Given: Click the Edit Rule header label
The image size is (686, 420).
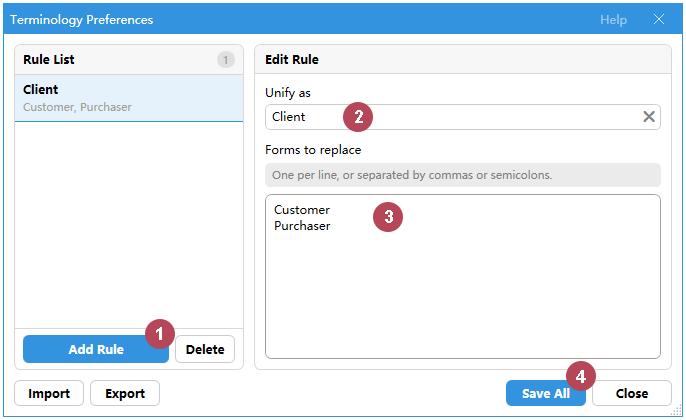Looking at the screenshot, I should pos(292,60).
